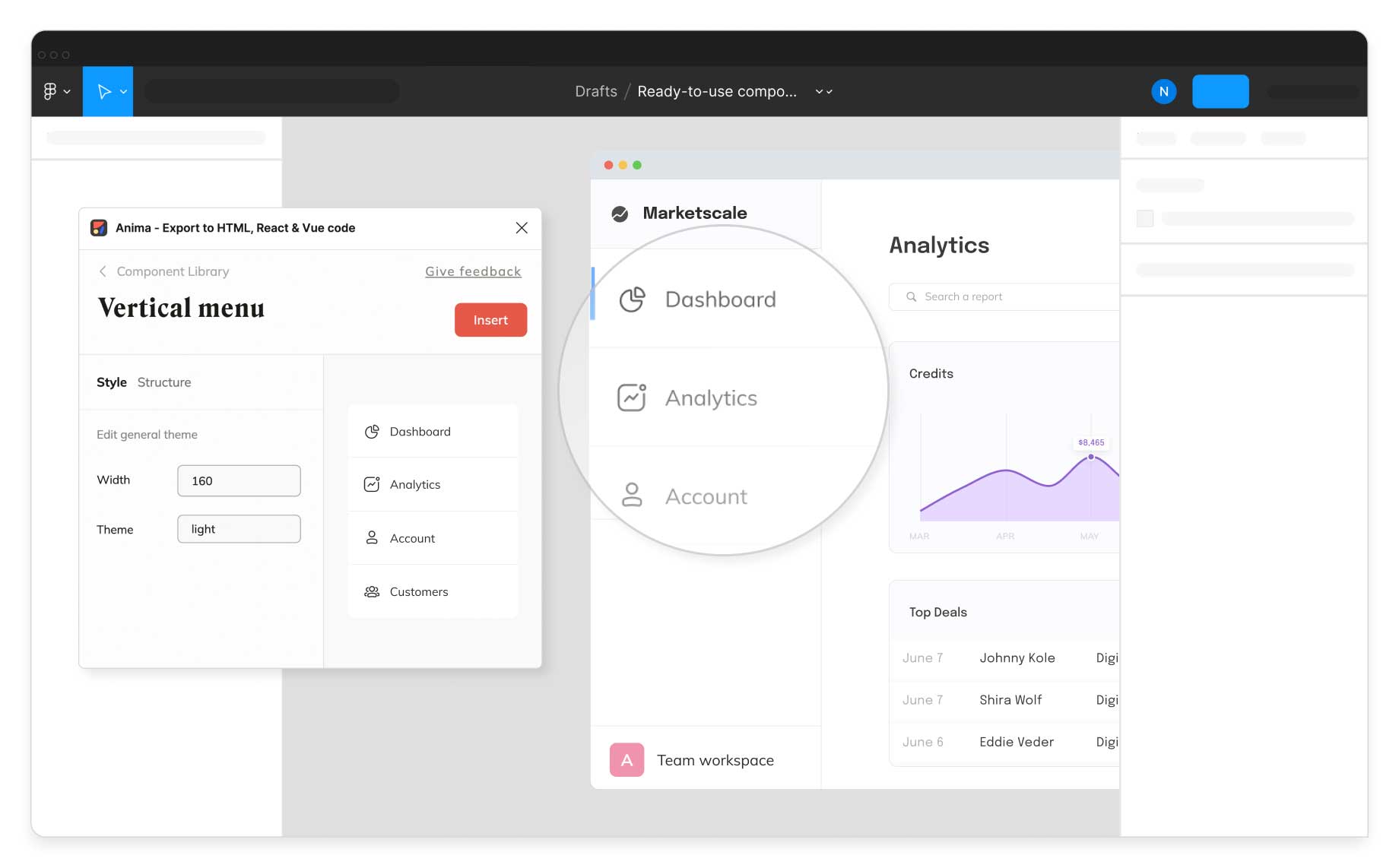1399x868 pixels.
Task: Click the Account person icon in plugin preview
Action: tap(372, 538)
